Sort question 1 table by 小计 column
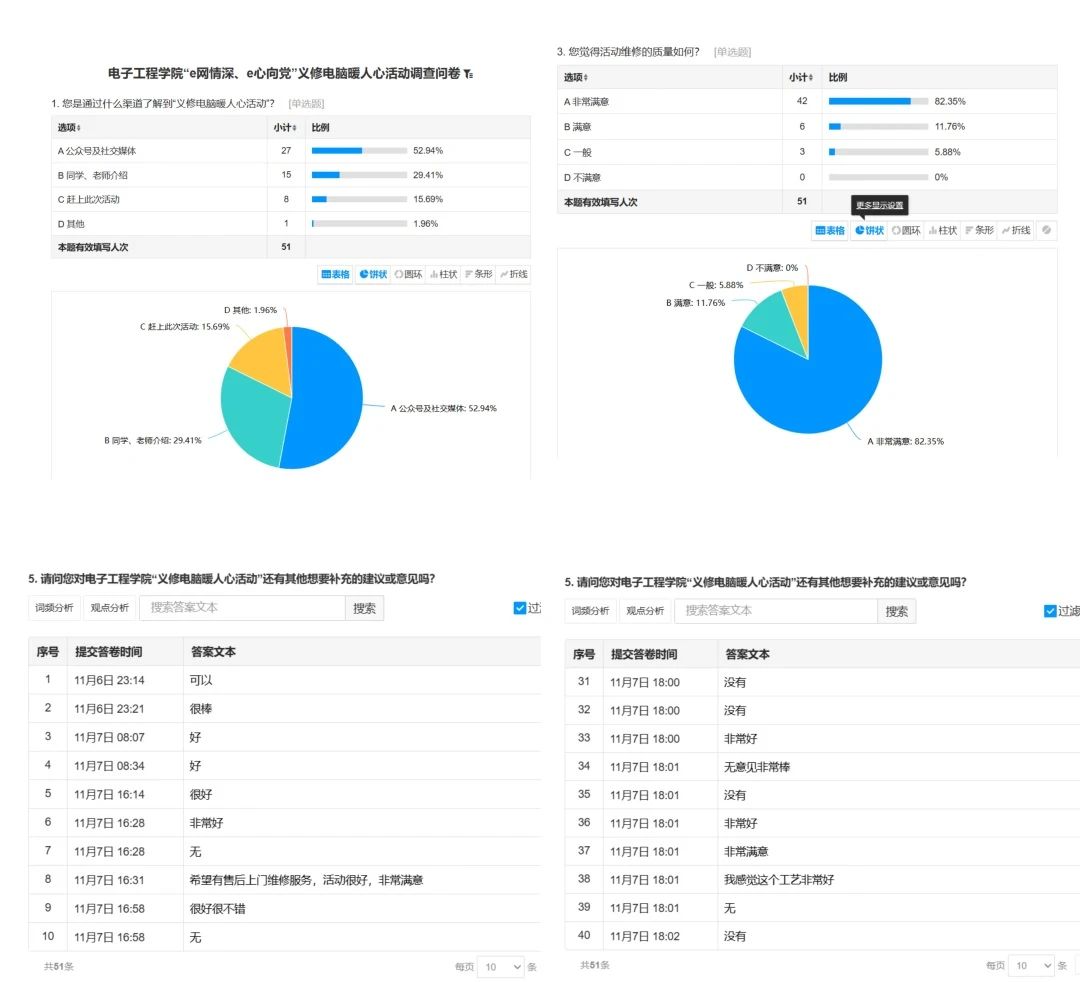 tap(285, 128)
